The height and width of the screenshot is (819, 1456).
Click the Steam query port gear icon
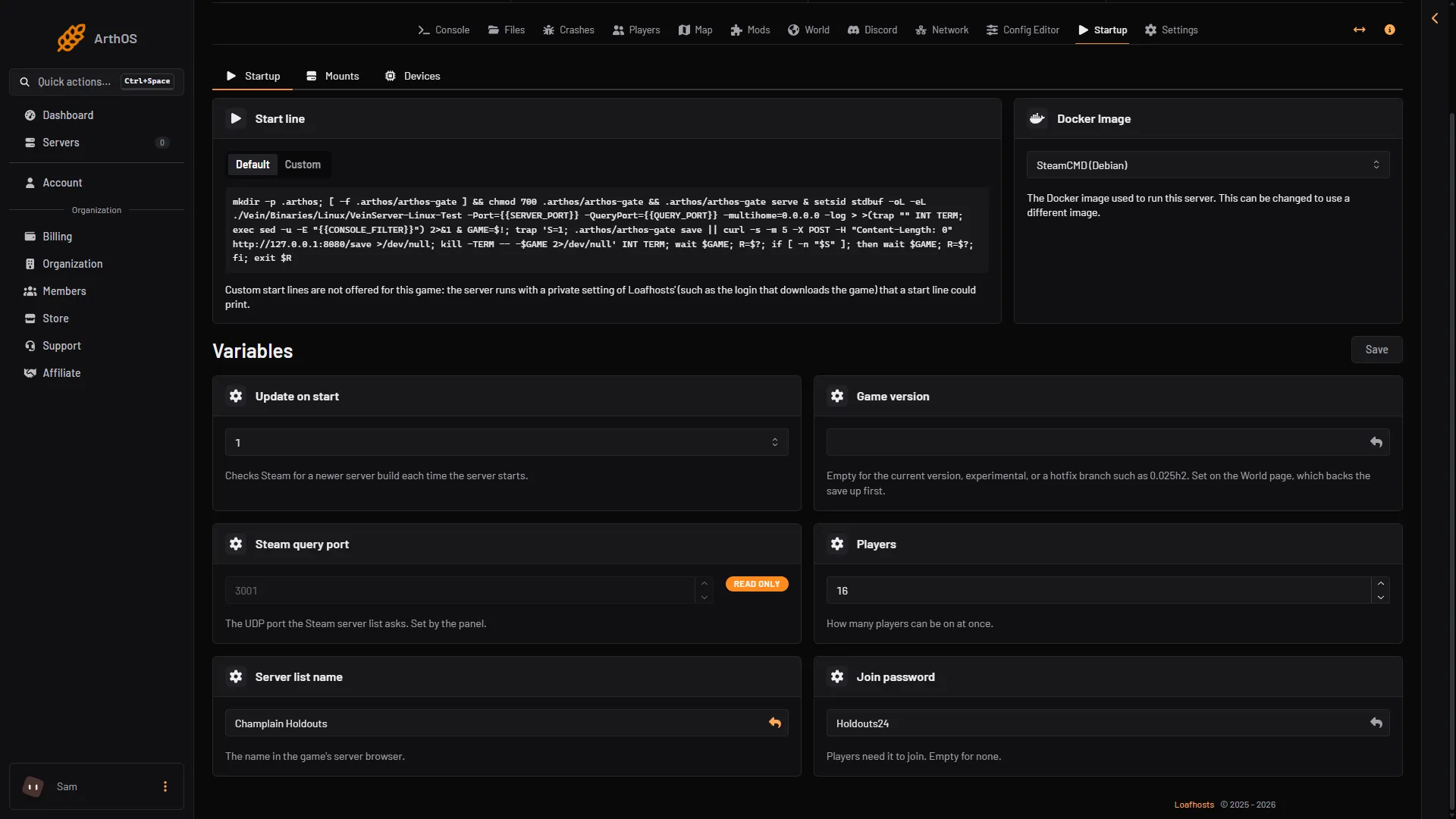point(236,544)
